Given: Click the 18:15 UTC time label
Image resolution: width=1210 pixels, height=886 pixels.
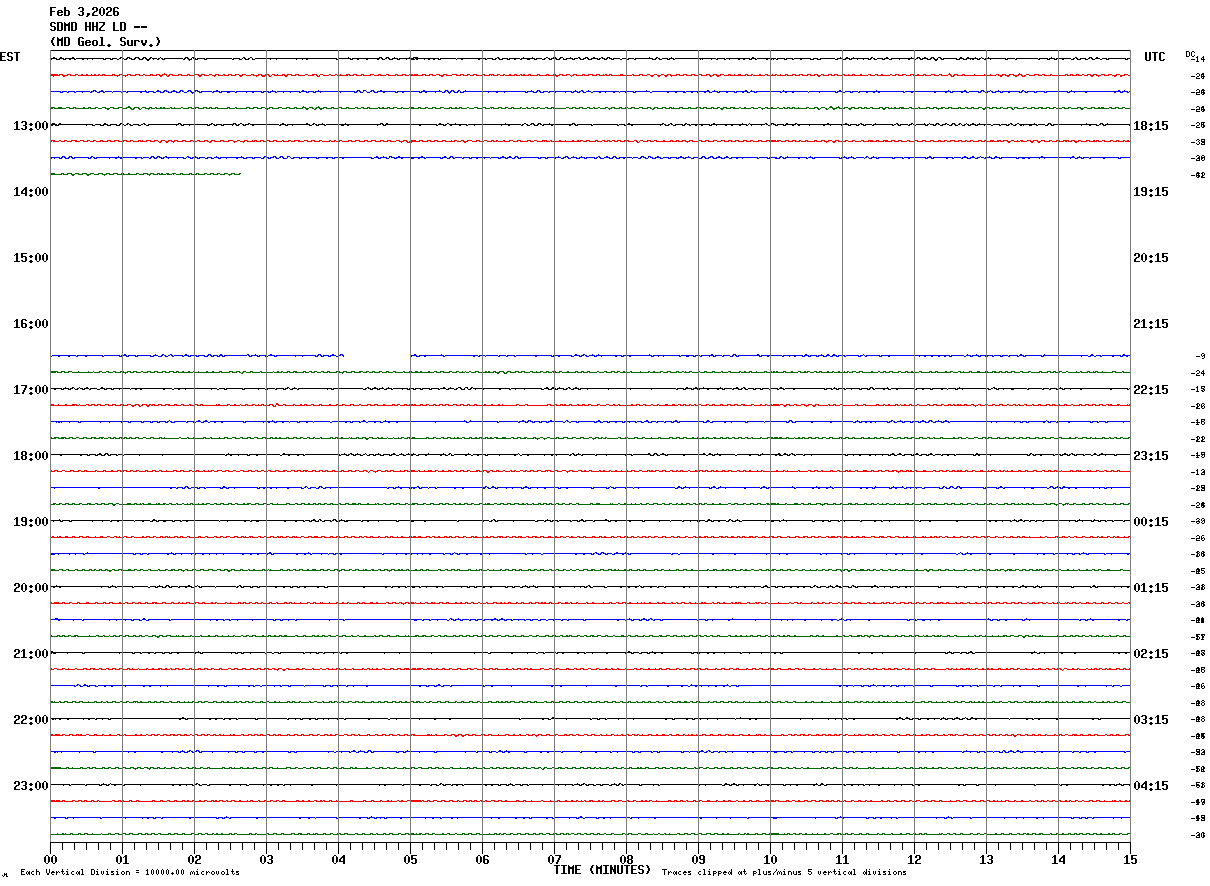Looking at the screenshot, I should pyautogui.click(x=1150, y=126).
